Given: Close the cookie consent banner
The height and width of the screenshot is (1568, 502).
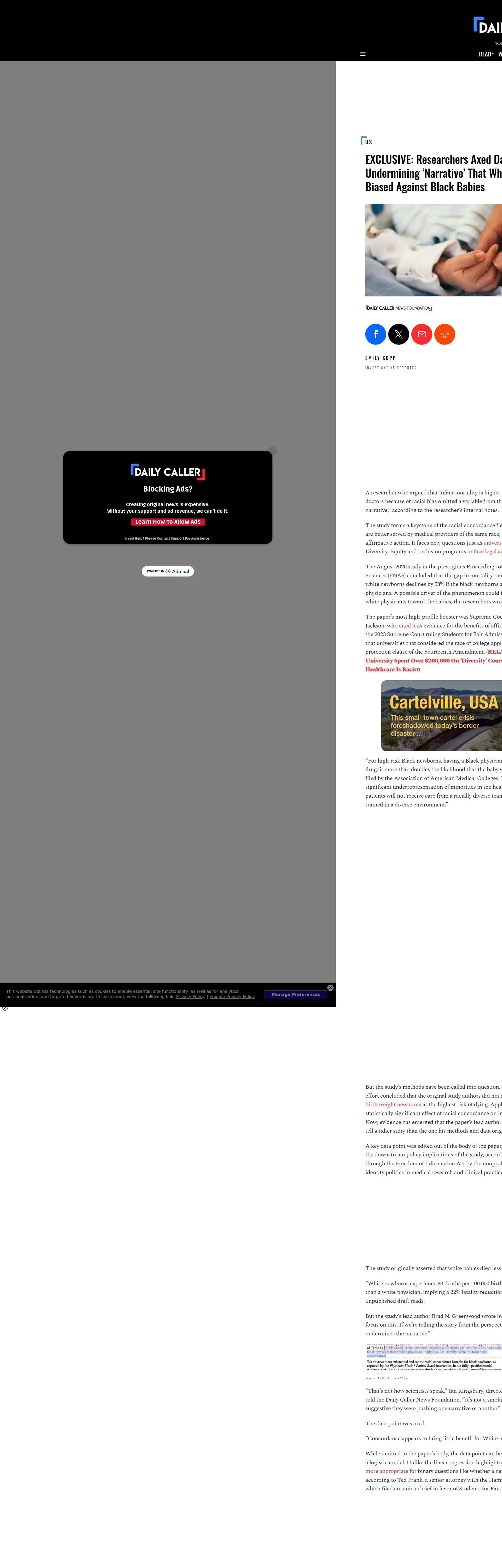Looking at the screenshot, I should click(x=330, y=988).
